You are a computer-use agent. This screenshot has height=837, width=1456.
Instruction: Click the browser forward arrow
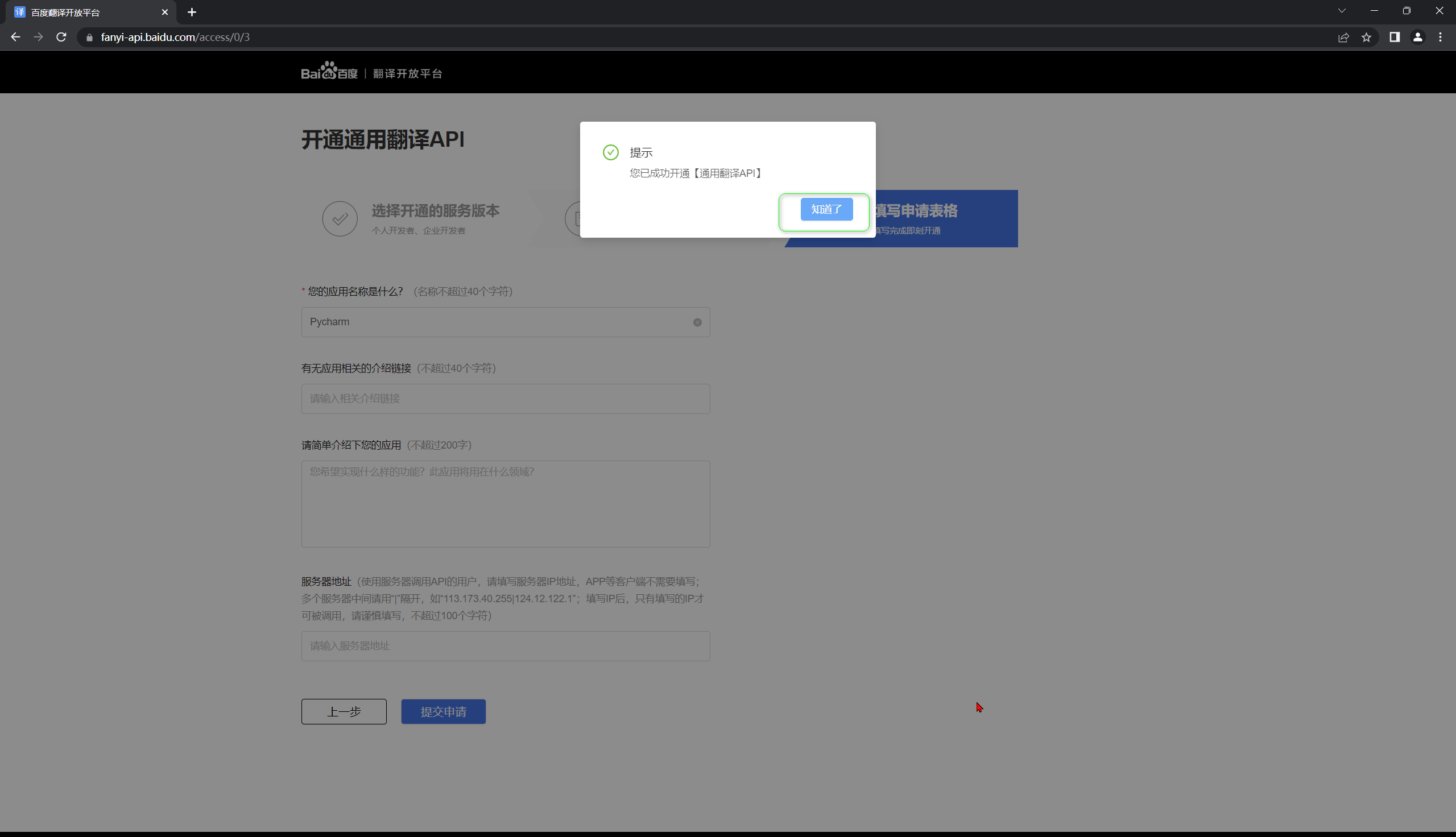[x=39, y=38]
